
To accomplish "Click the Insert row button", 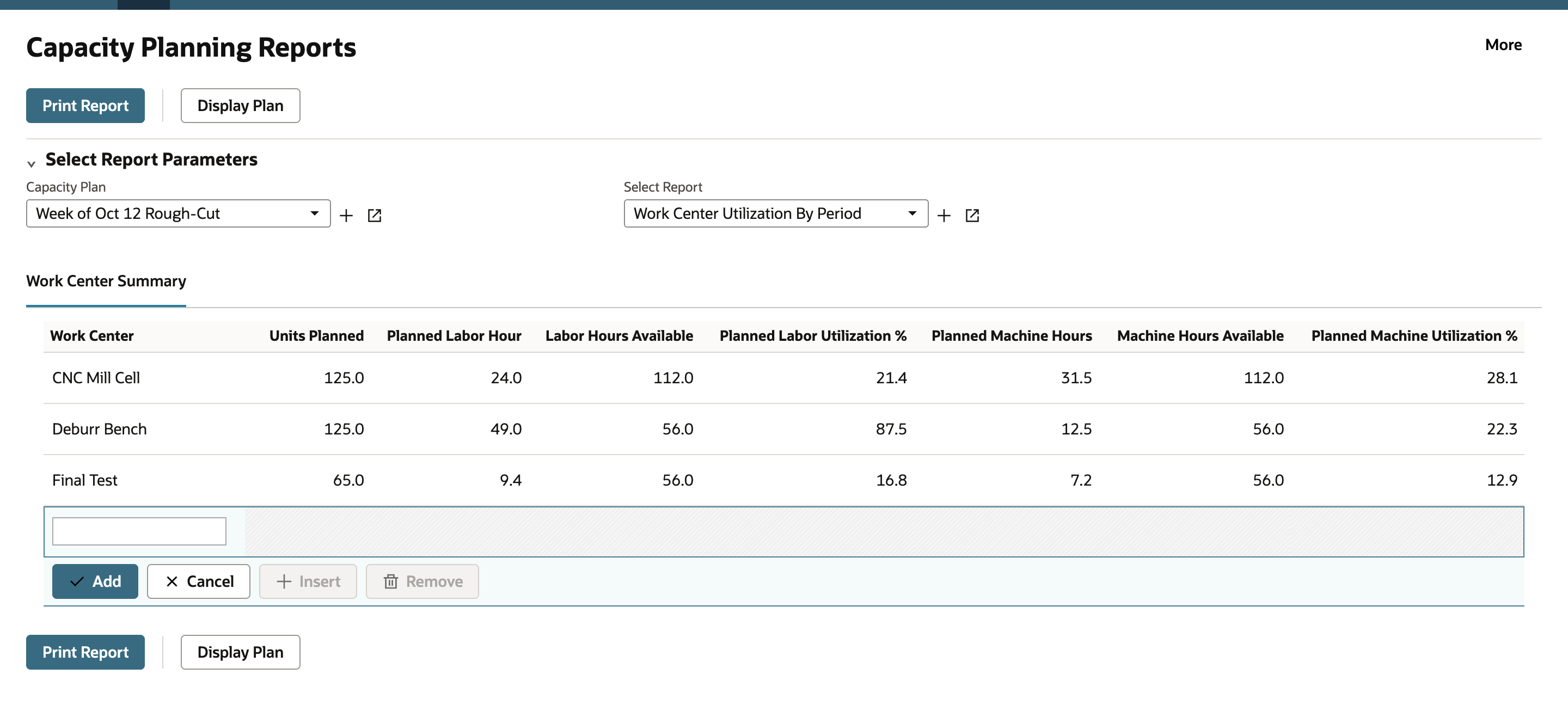I will pyautogui.click(x=308, y=582).
